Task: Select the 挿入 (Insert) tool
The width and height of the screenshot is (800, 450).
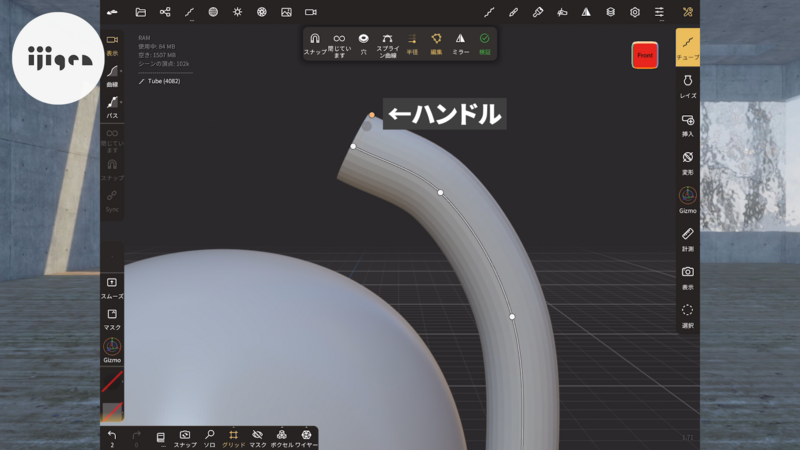Action: (x=688, y=125)
